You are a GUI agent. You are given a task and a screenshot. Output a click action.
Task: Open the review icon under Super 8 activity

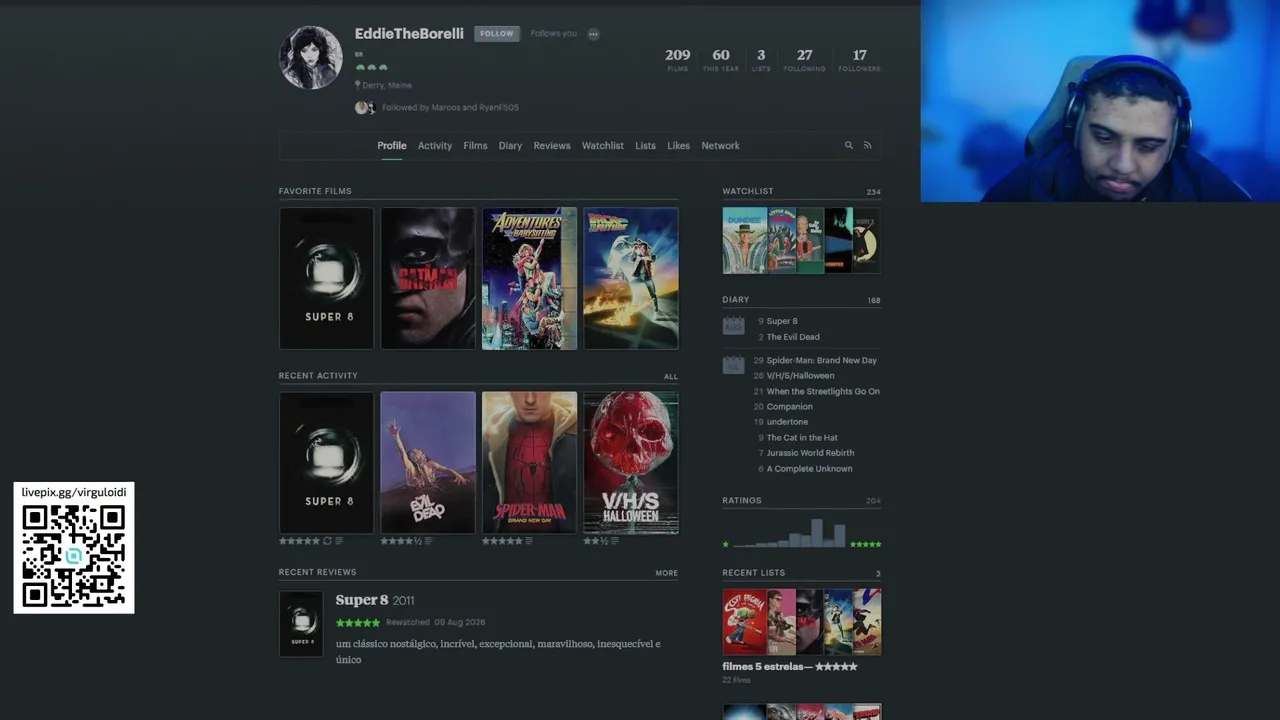click(339, 541)
